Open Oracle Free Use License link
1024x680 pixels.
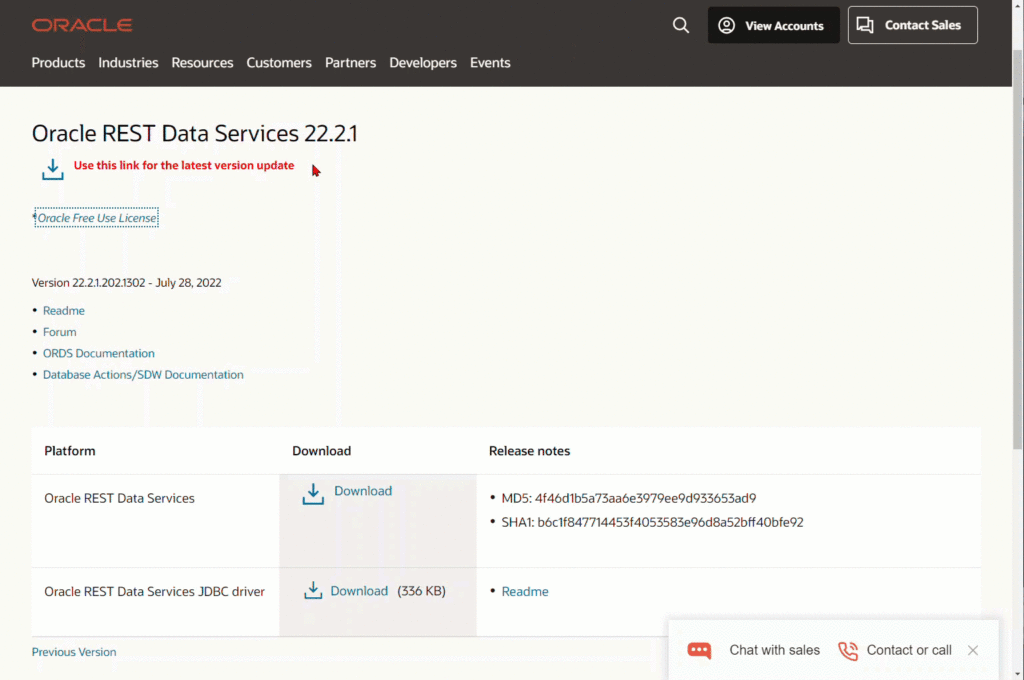(x=97, y=218)
